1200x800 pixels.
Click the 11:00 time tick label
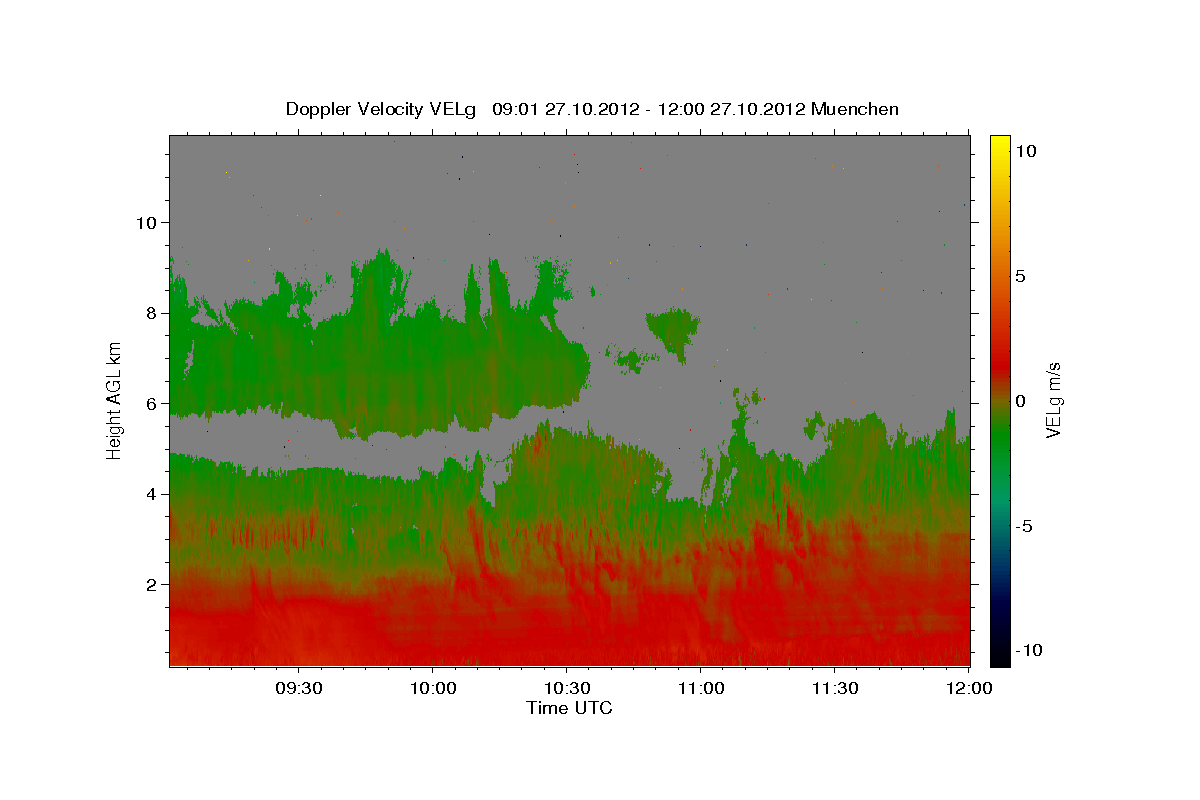700,688
